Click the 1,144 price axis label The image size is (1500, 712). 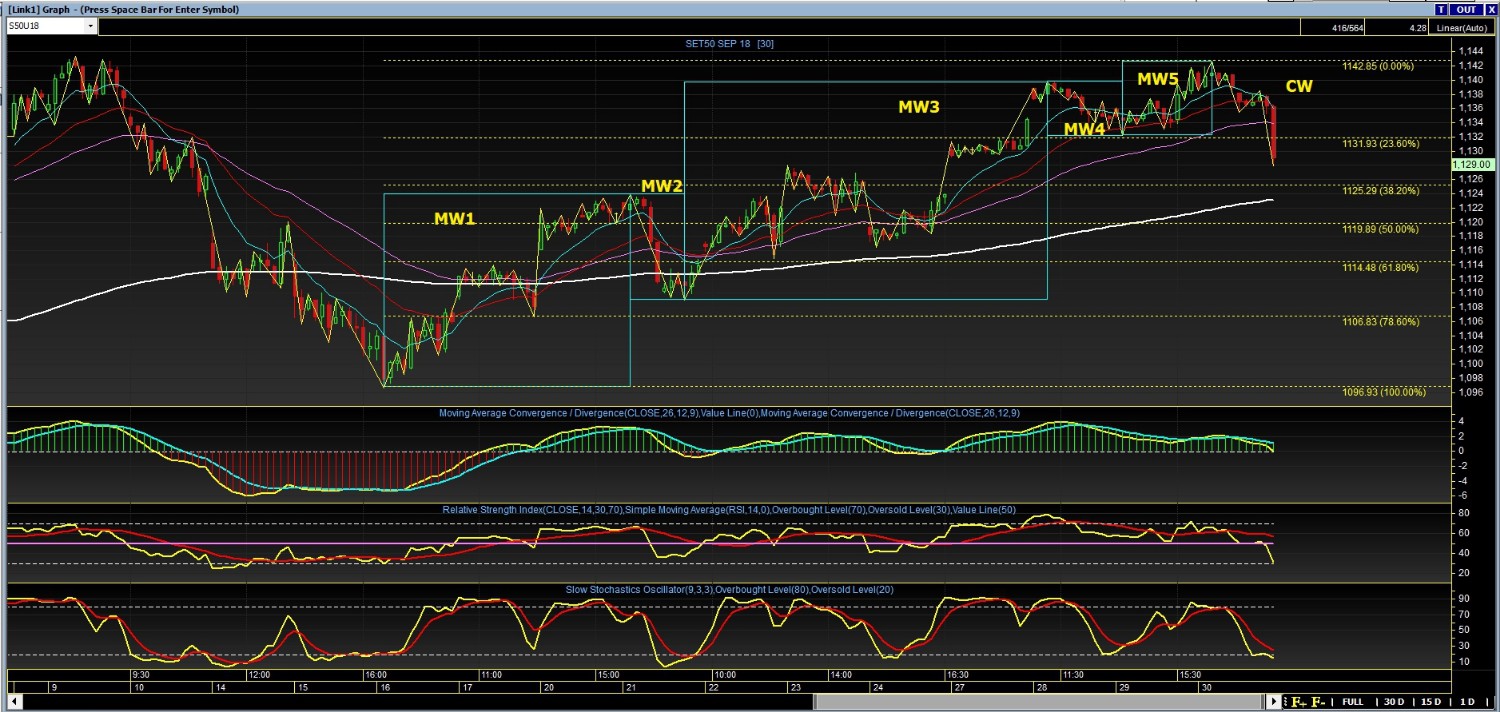(1469, 51)
